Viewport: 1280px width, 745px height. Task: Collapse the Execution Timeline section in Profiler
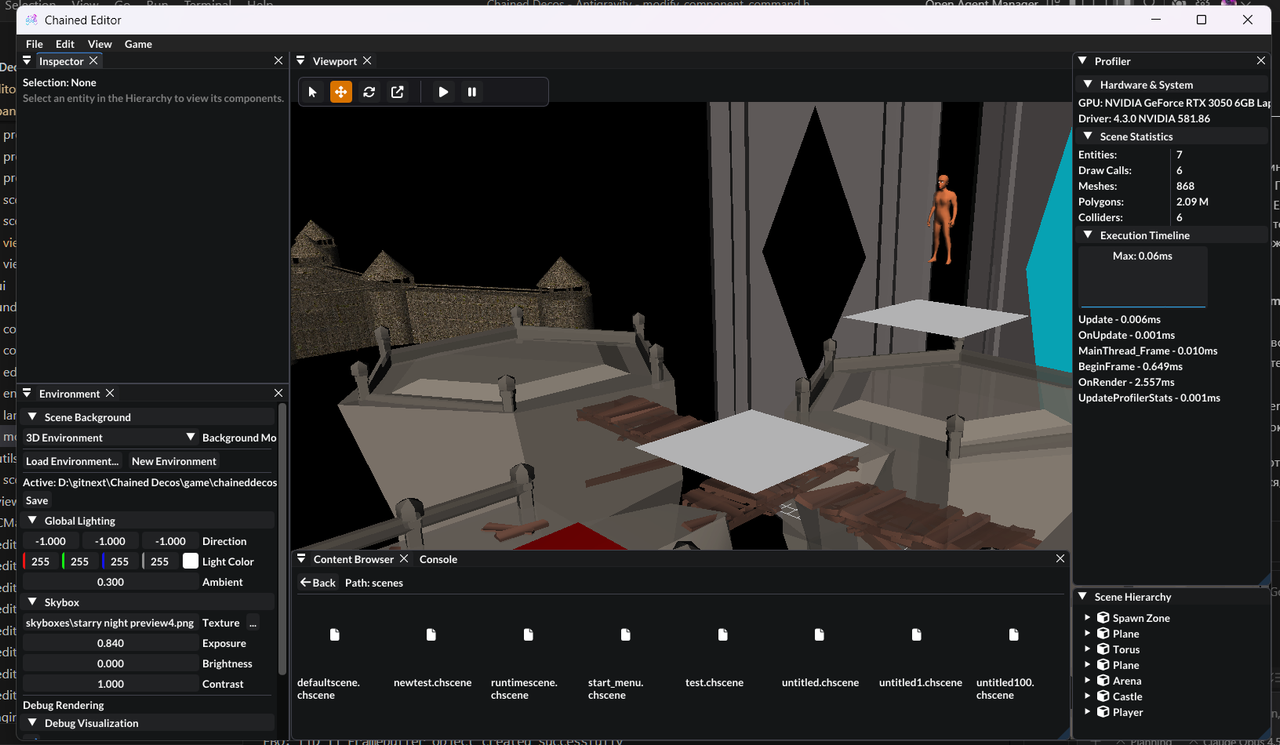click(1088, 235)
